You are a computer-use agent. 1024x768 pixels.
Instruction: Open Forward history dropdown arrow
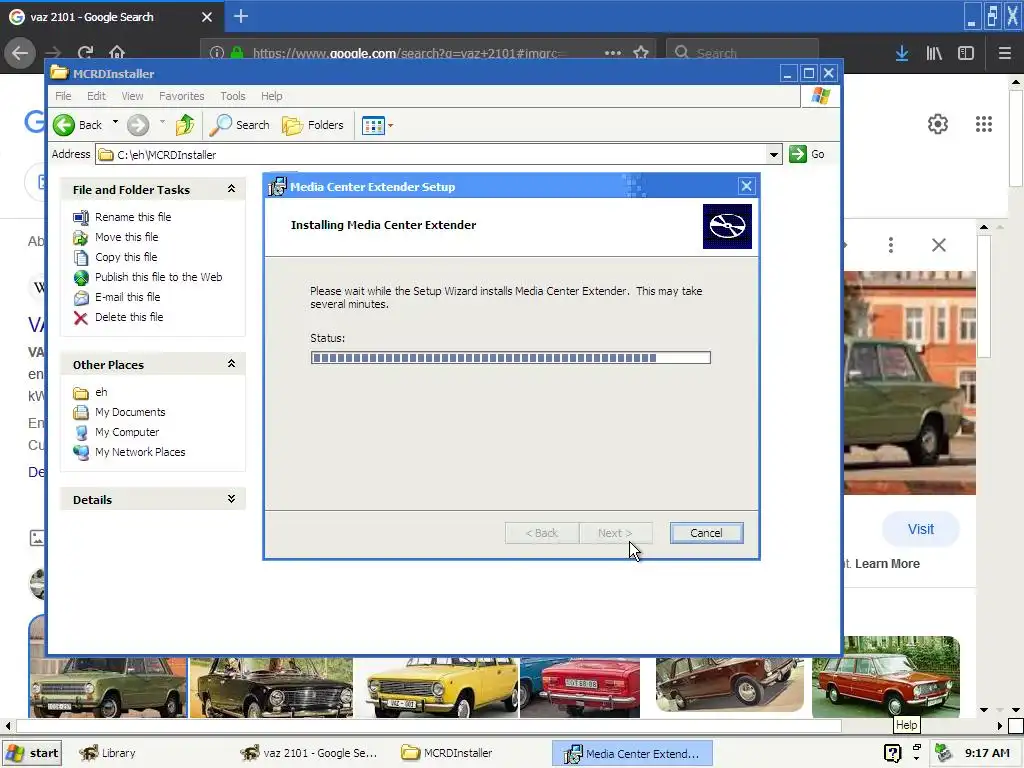click(x=162, y=122)
